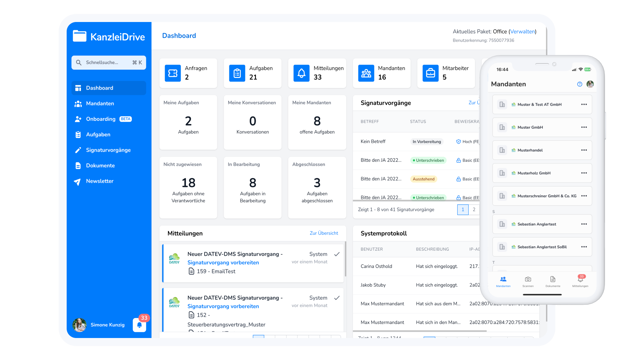Open the Meine Aufgaben card

tap(188, 122)
